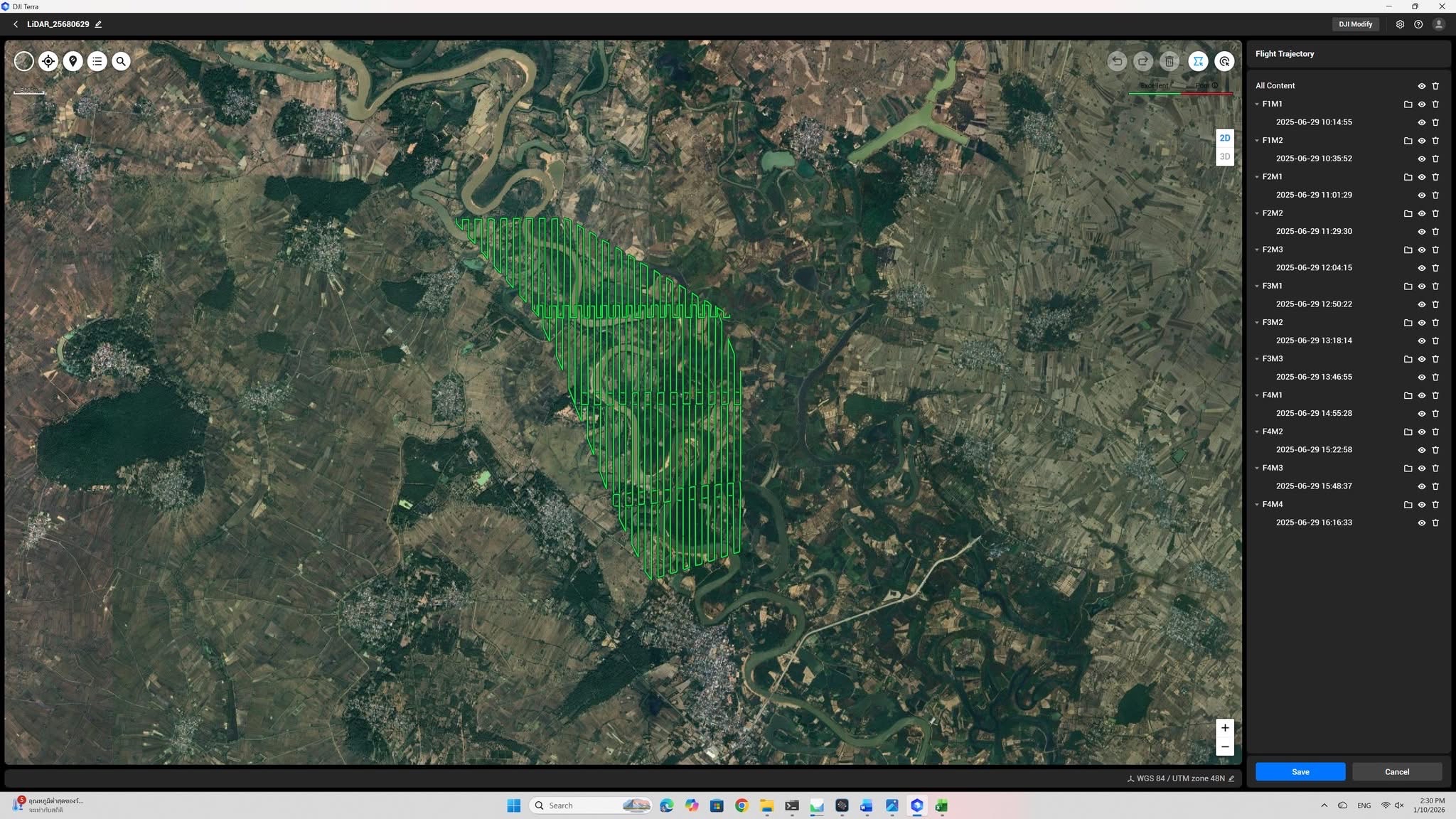Switch the satellite base map layer thumbnail

pyautogui.click(x=24, y=61)
